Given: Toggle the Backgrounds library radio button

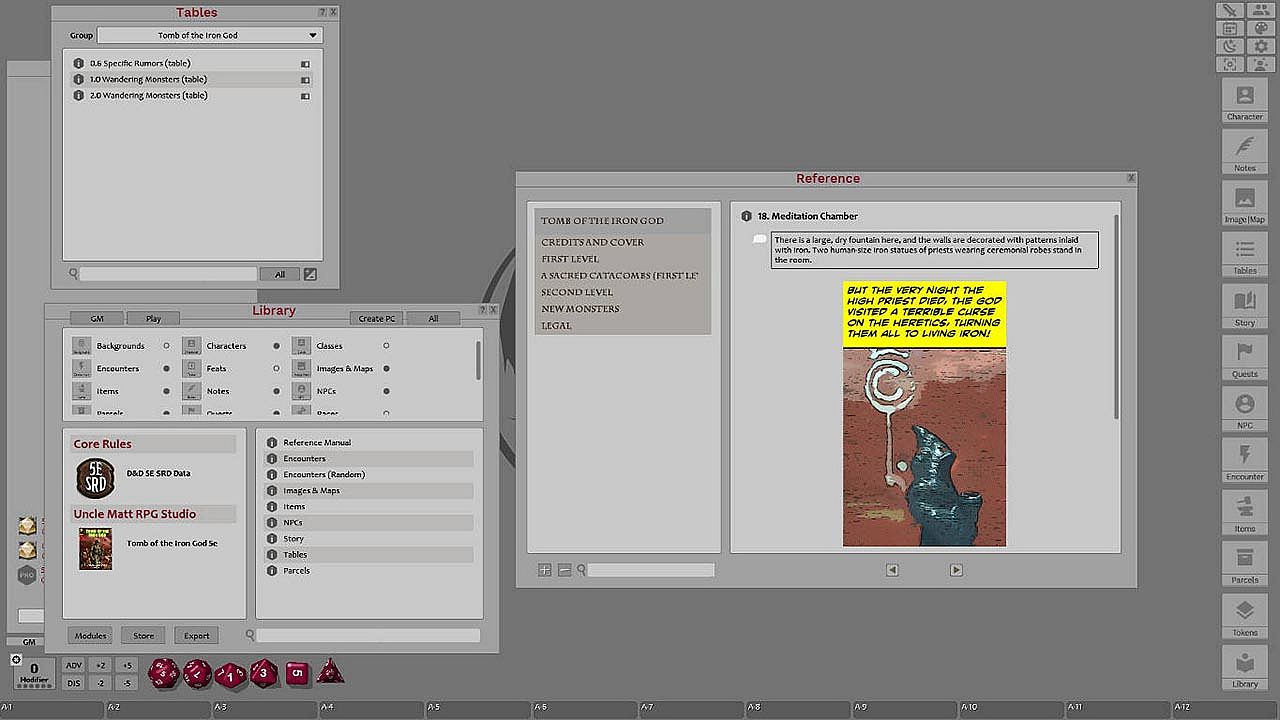Looking at the screenshot, I should (166, 346).
